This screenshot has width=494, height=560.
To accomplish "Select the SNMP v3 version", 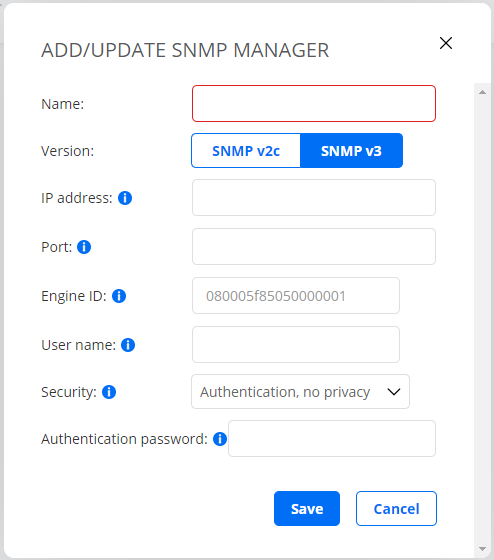I will click(351, 151).
